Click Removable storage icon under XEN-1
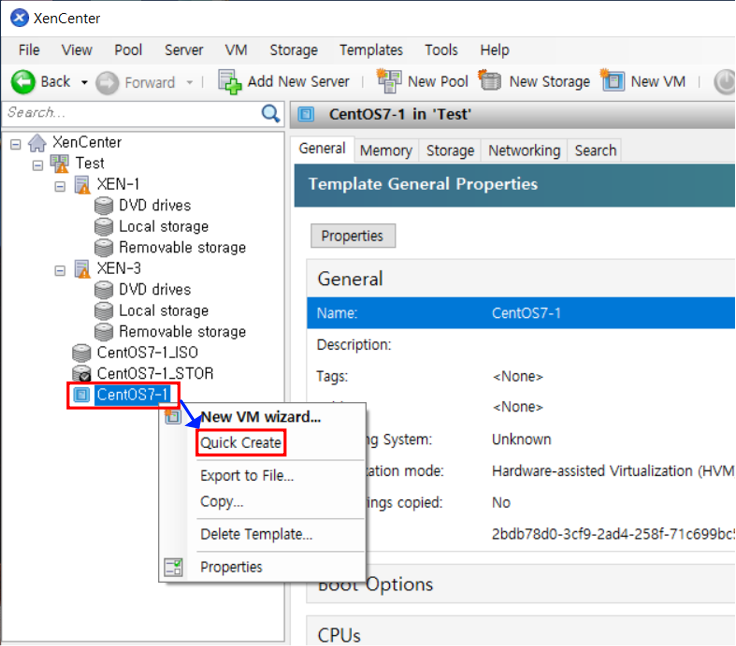 [x=104, y=247]
